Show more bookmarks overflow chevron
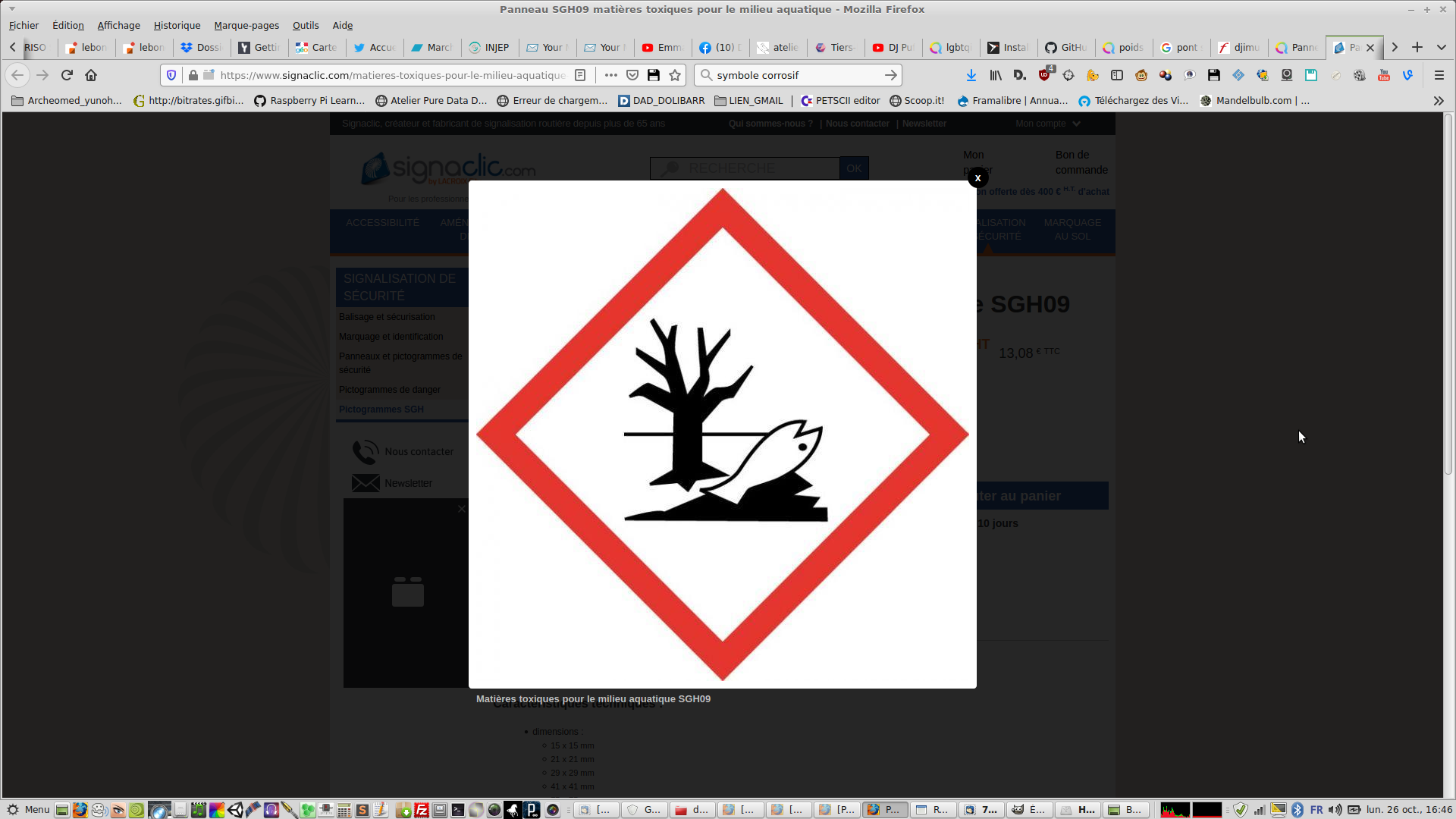The image size is (1456, 819). pyautogui.click(x=1438, y=101)
